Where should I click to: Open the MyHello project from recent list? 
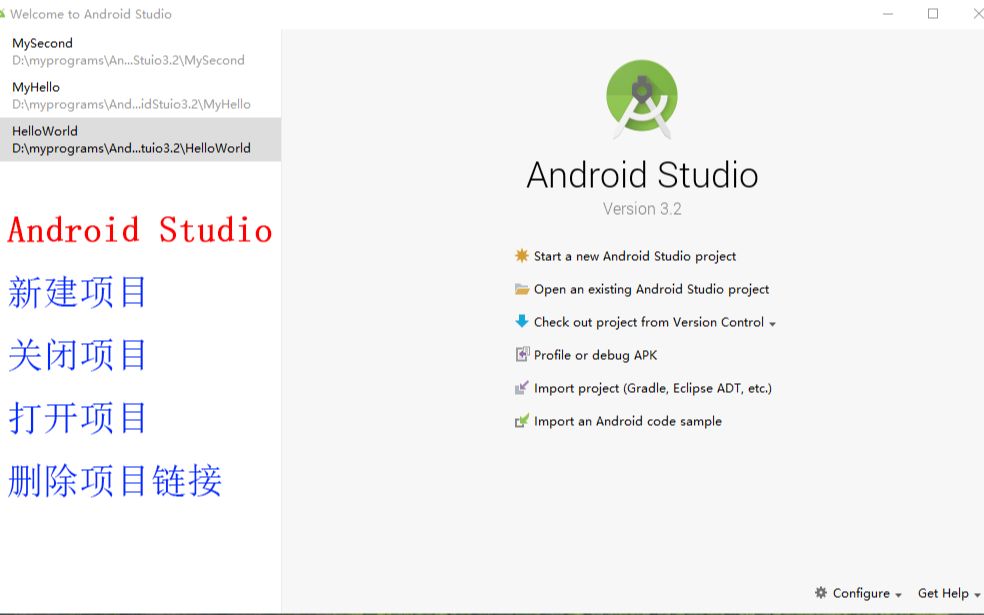click(x=140, y=95)
